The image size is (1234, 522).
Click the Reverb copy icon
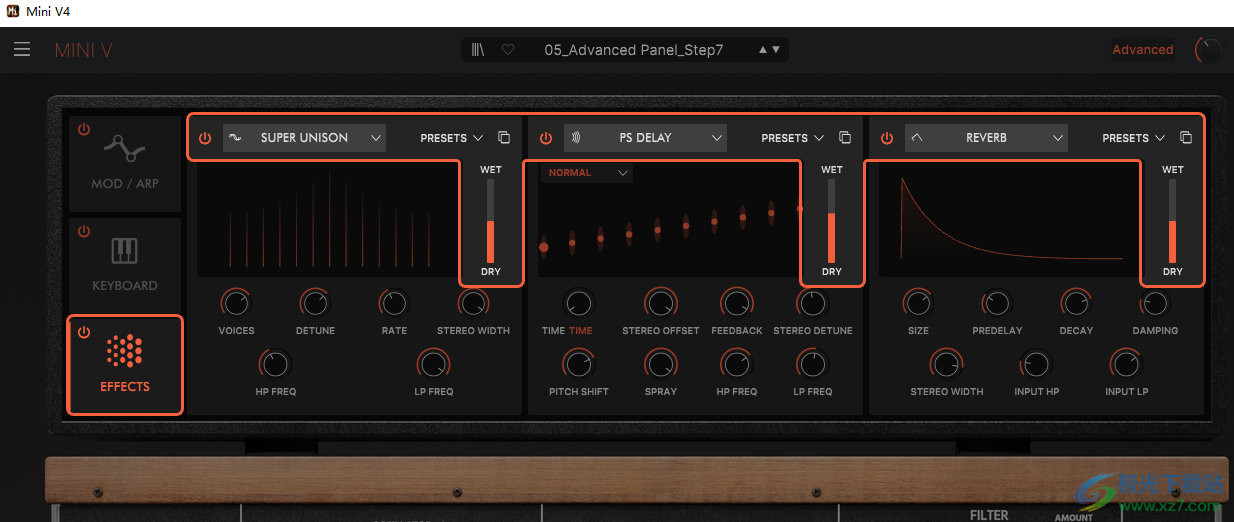(1186, 138)
